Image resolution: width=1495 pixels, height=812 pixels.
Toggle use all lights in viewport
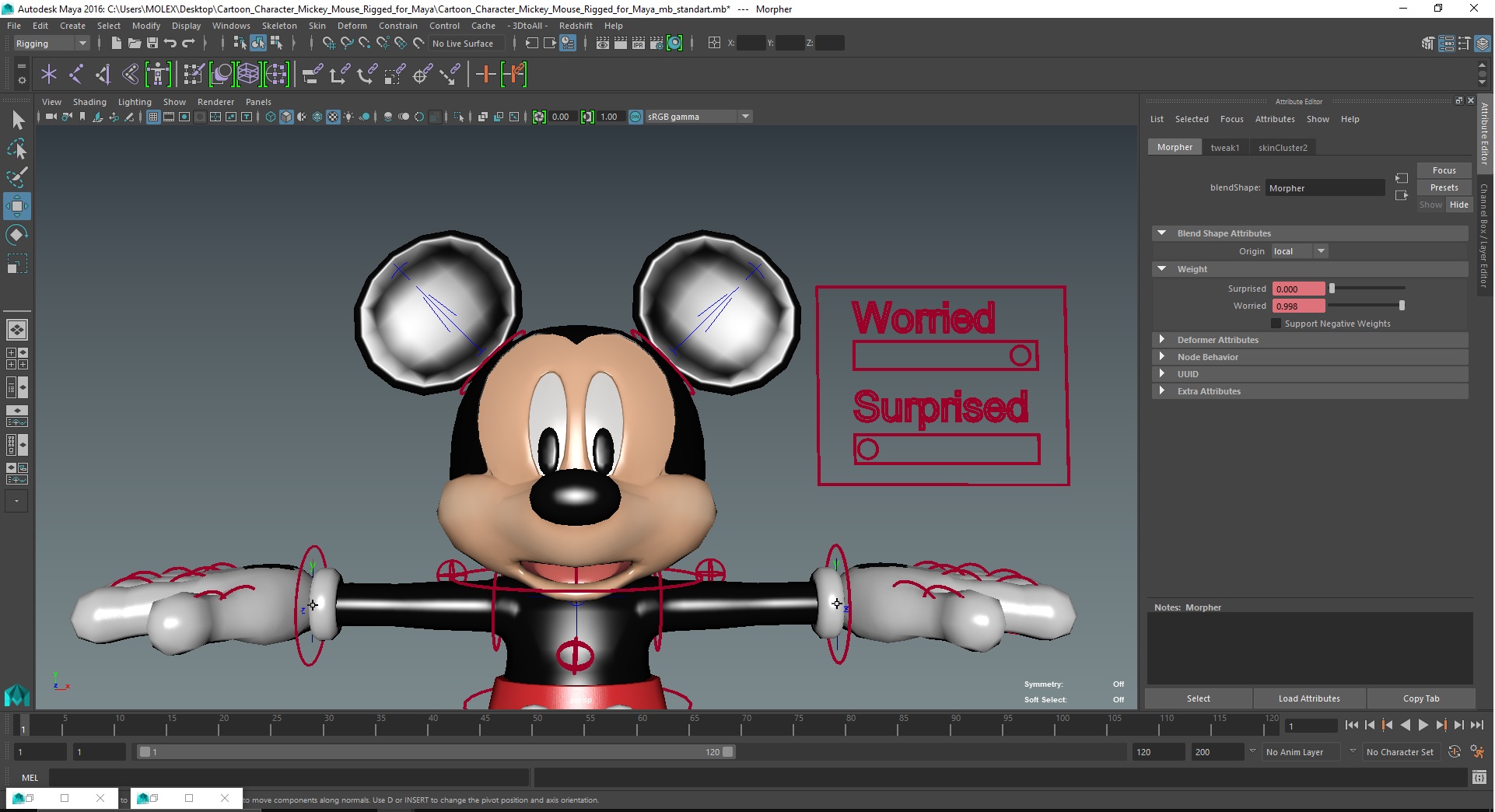pos(348,117)
